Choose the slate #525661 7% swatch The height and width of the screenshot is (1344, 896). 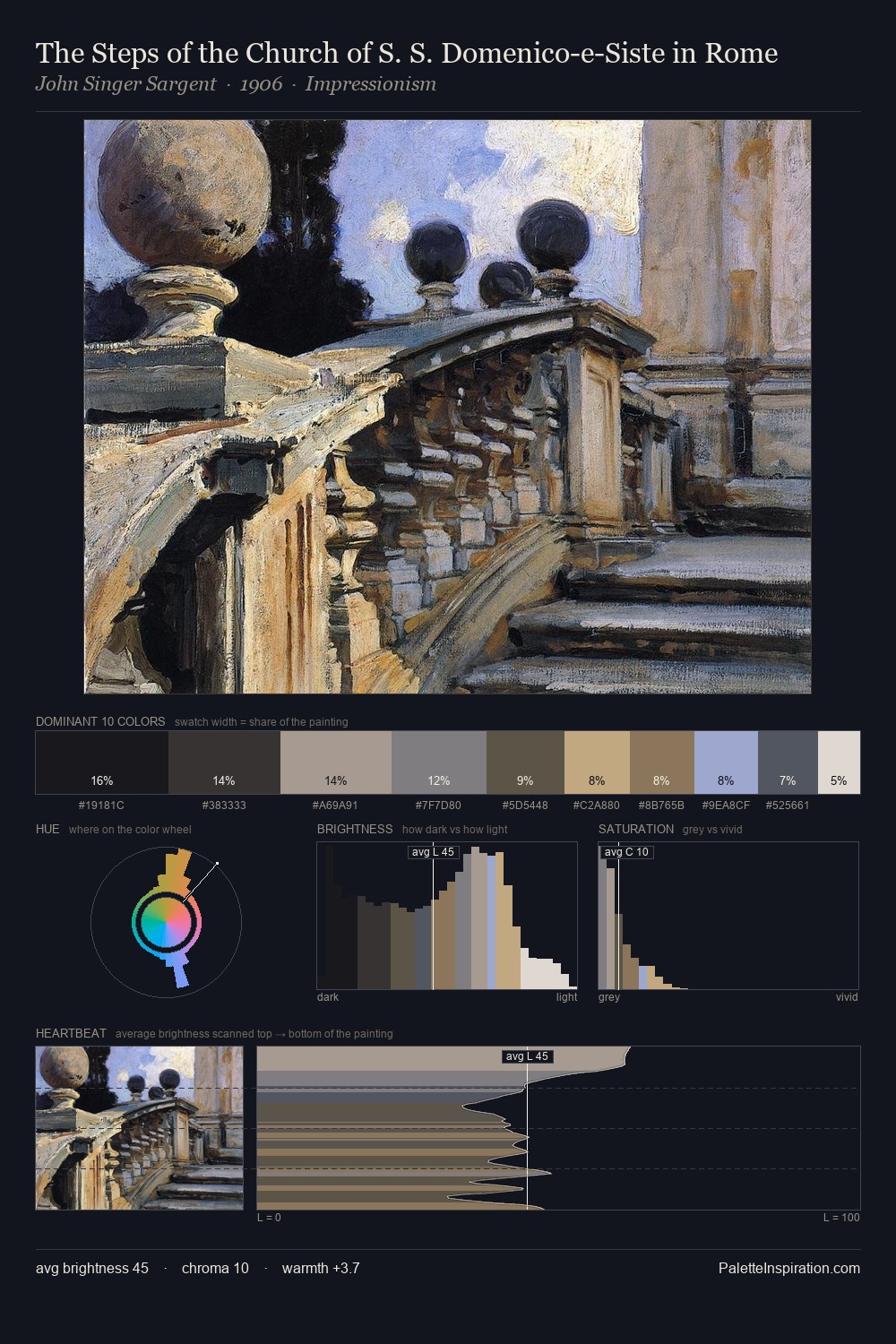point(788,762)
